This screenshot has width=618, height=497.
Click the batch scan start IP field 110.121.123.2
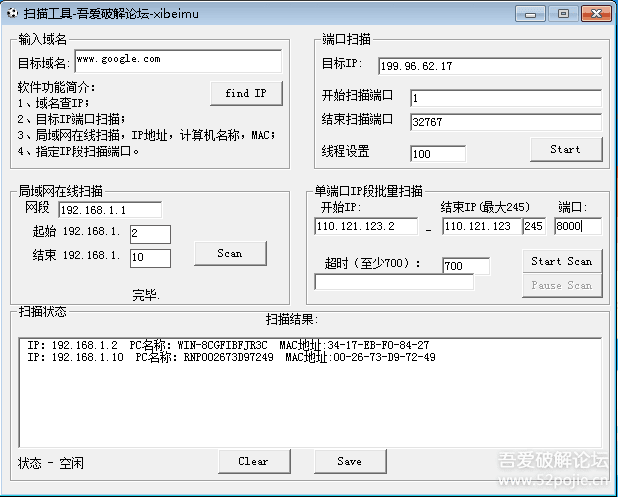(x=365, y=227)
